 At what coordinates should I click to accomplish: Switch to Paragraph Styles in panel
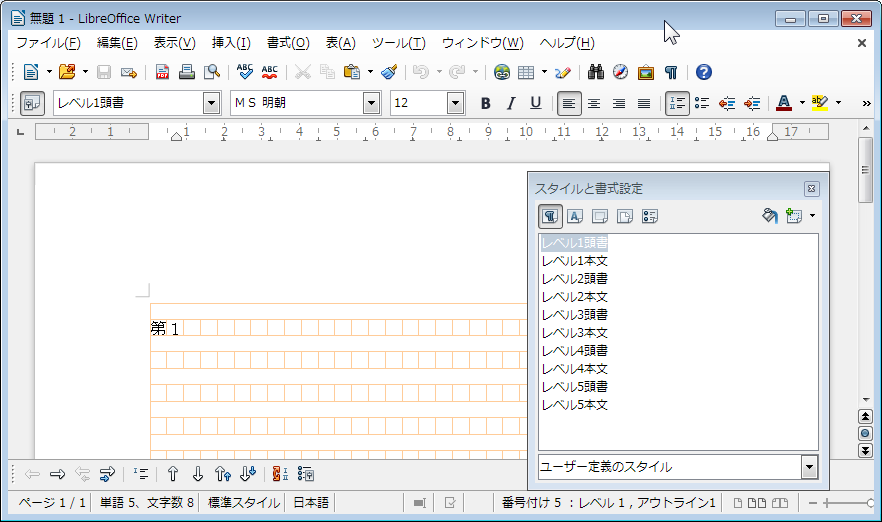click(x=550, y=216)
